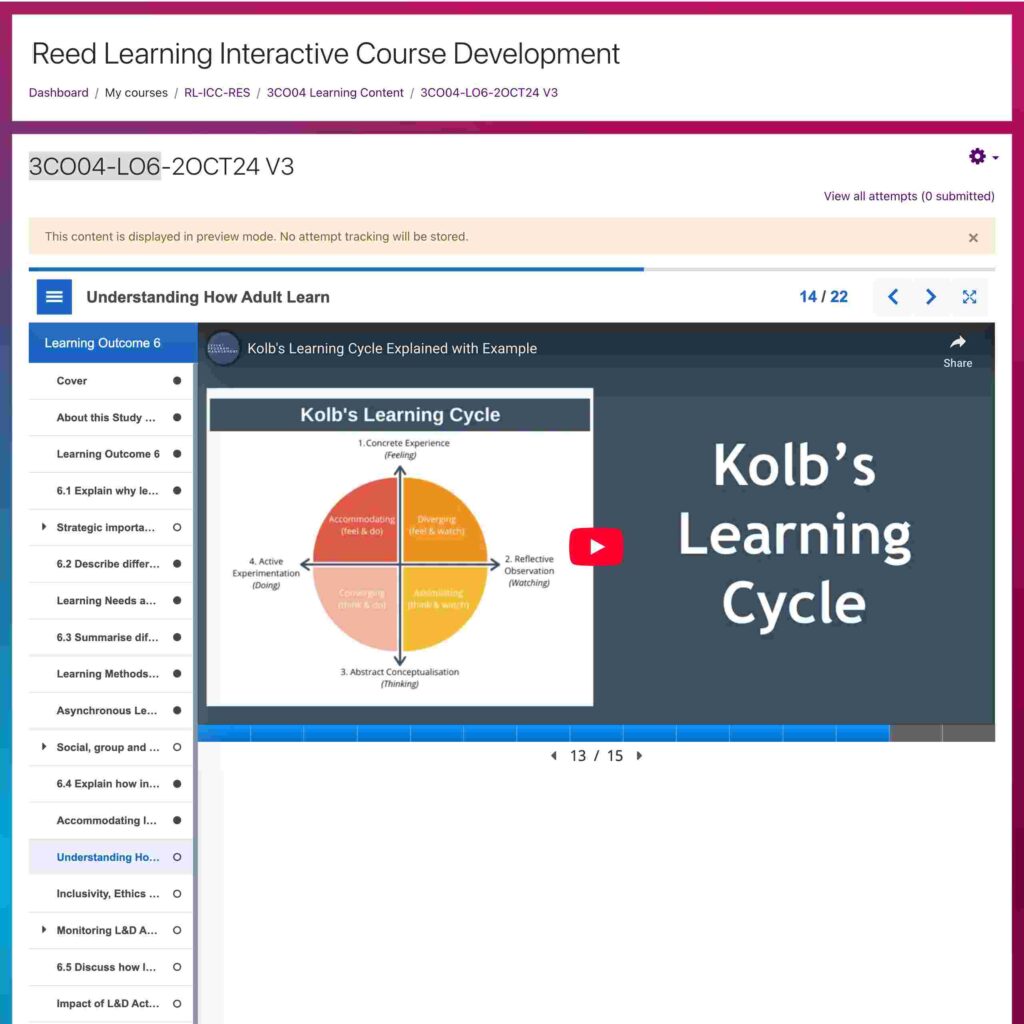Advance to next page with right arrow
Image resolution: width=1024 pixels, height=1024 pixels.
(931, 297)
